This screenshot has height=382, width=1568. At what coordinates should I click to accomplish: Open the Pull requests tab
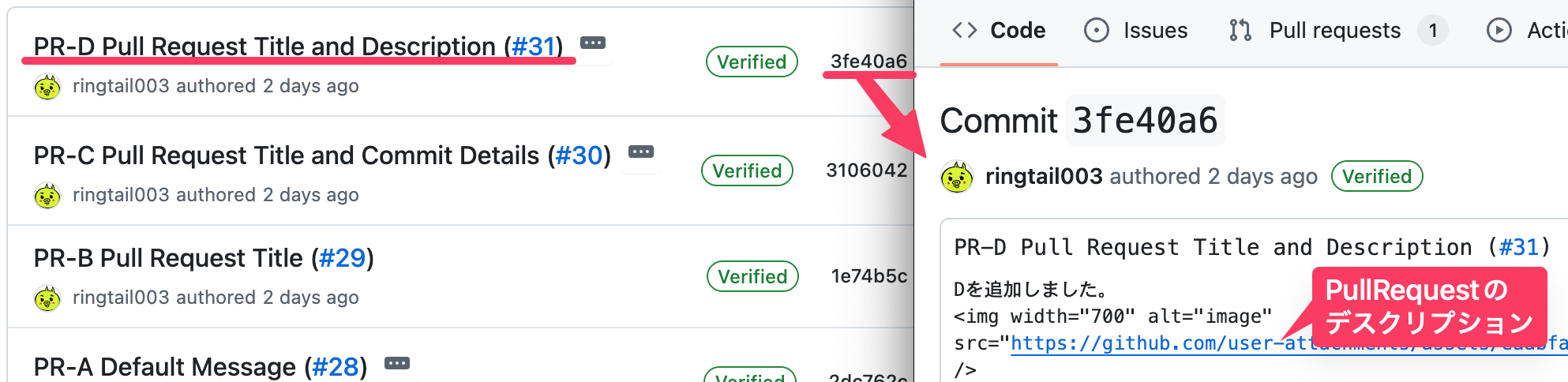(1334, 31)
